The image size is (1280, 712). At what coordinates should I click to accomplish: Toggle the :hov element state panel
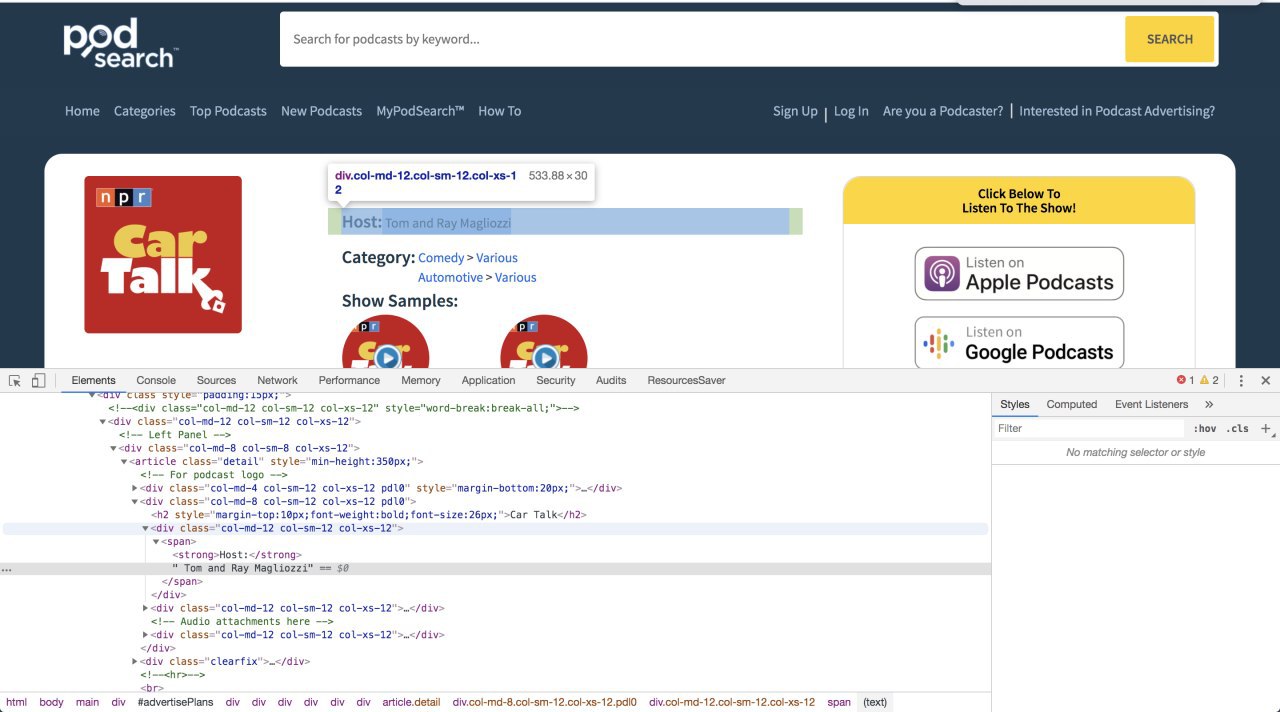pyautogui.click(x=1205, y=428)
